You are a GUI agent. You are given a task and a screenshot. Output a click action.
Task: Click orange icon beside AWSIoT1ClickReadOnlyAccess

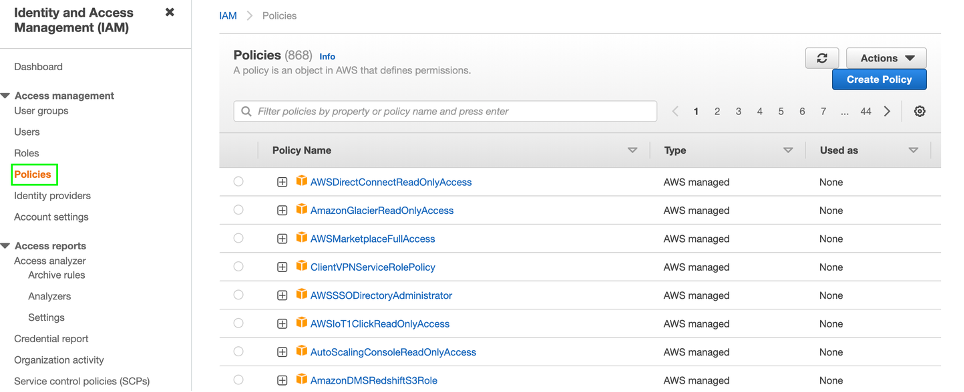[x=301, y=323]
